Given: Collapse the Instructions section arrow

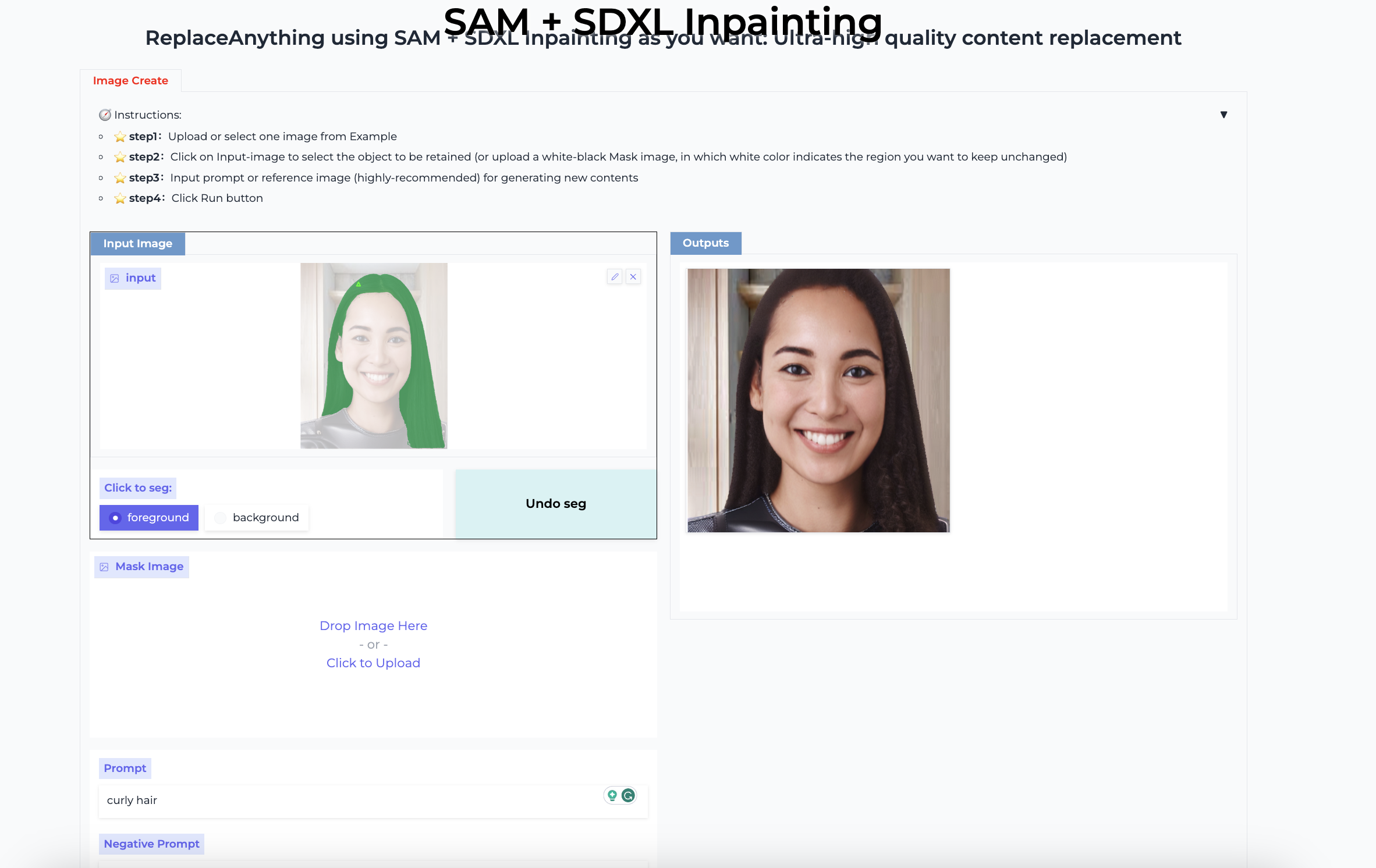Looking at the screenshot, I should coord(1223,115).
